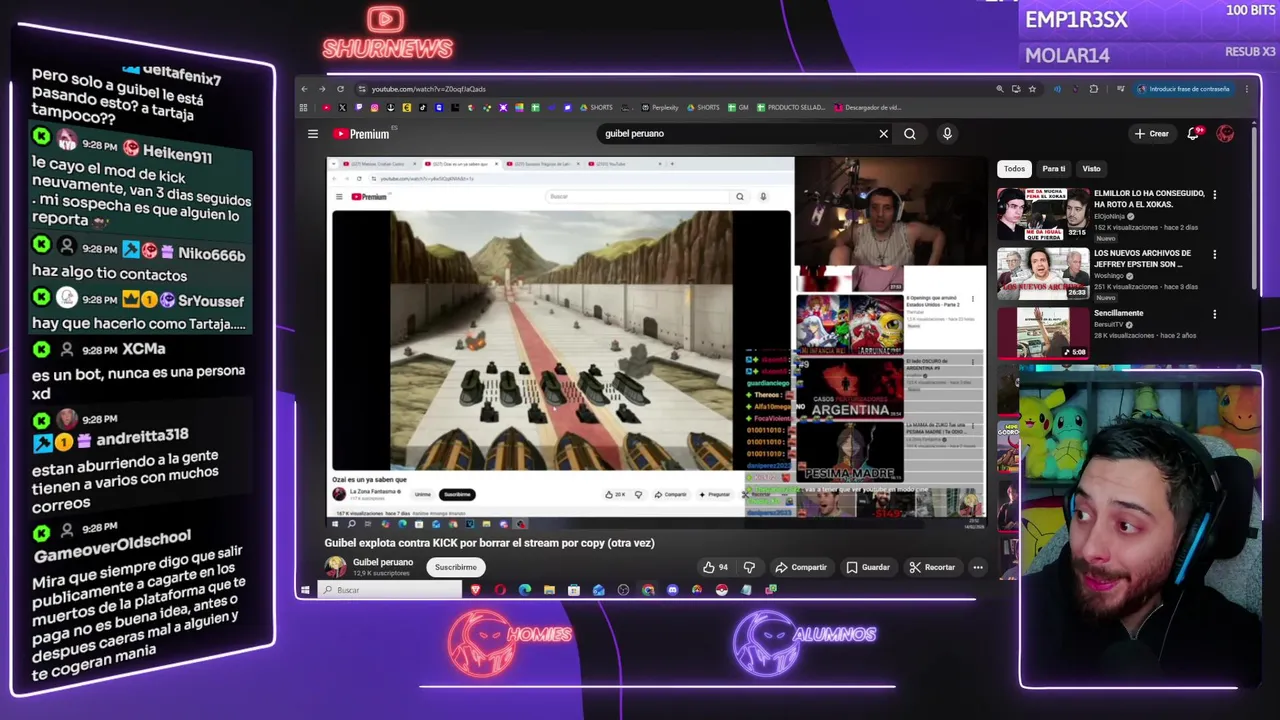Bookmark this page with the star

pyautogui.click(x=1033, y=89)
